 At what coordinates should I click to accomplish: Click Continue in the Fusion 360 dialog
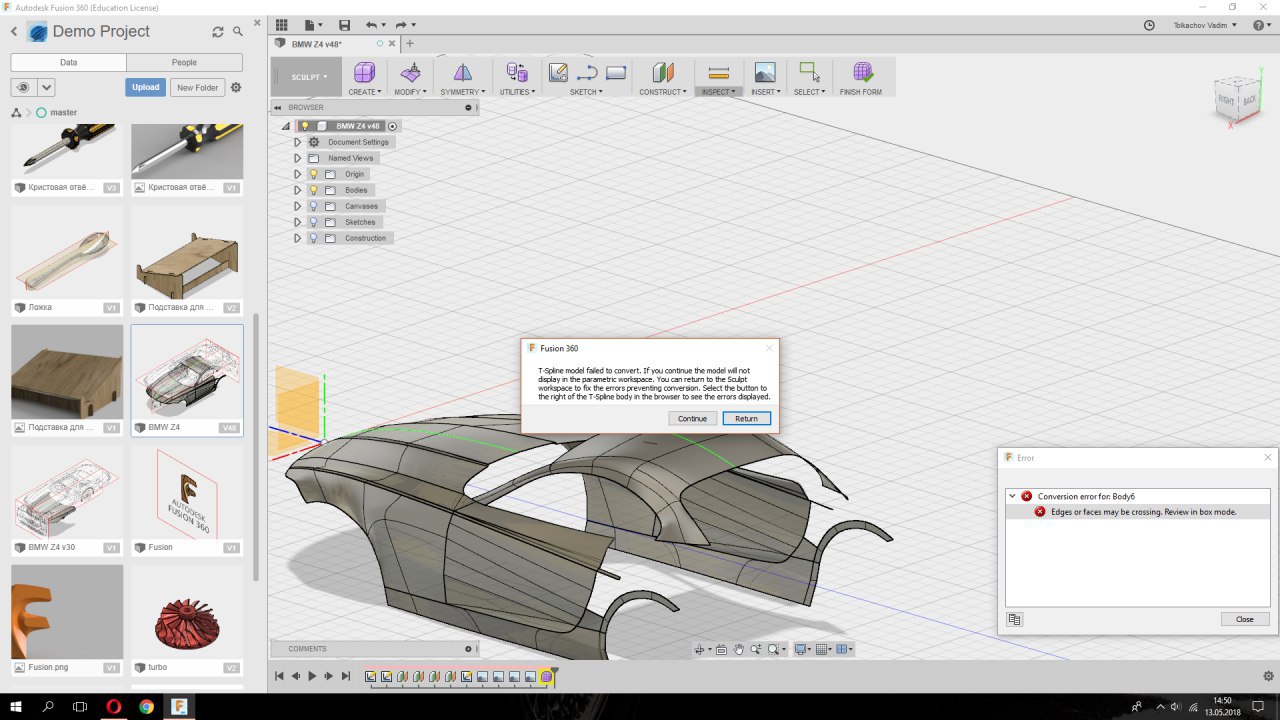692,418
